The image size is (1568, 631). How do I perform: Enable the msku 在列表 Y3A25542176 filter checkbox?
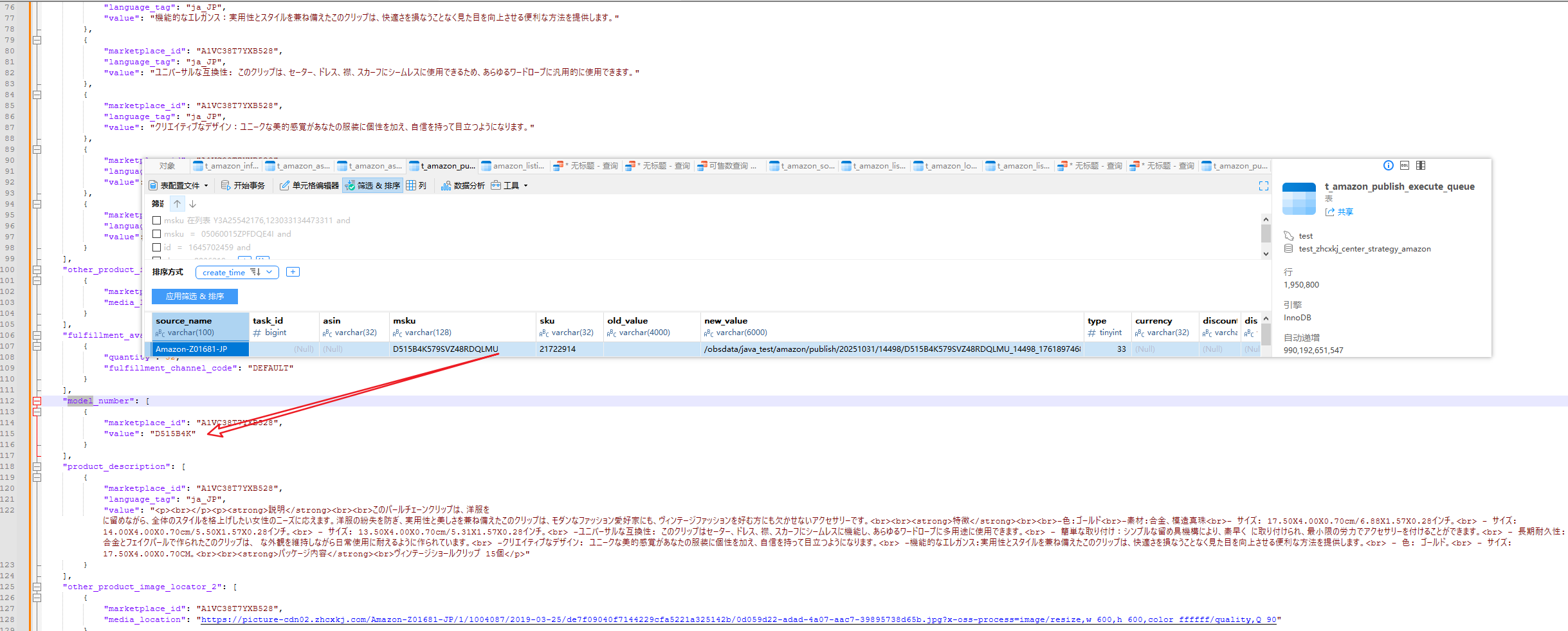point(156,220)
